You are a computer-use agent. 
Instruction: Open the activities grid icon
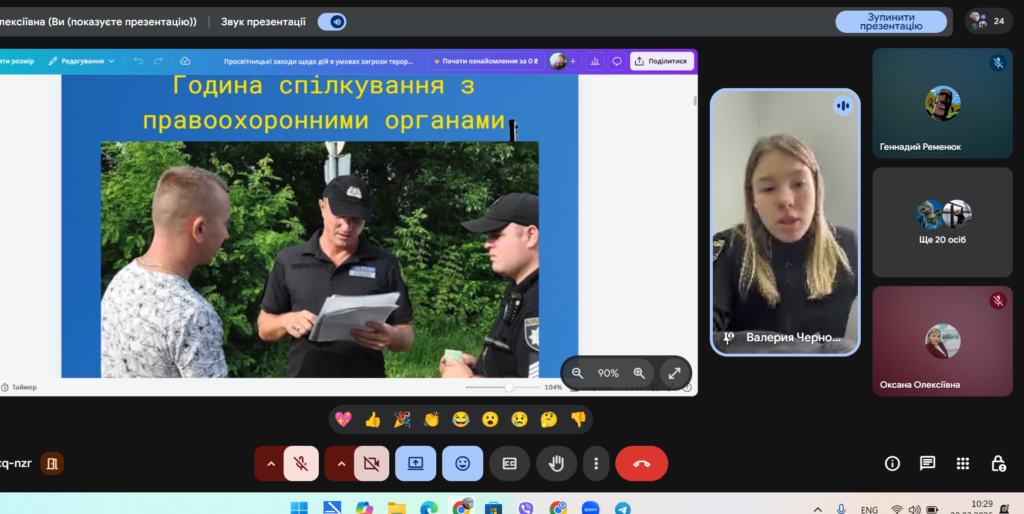coord(962,463)
